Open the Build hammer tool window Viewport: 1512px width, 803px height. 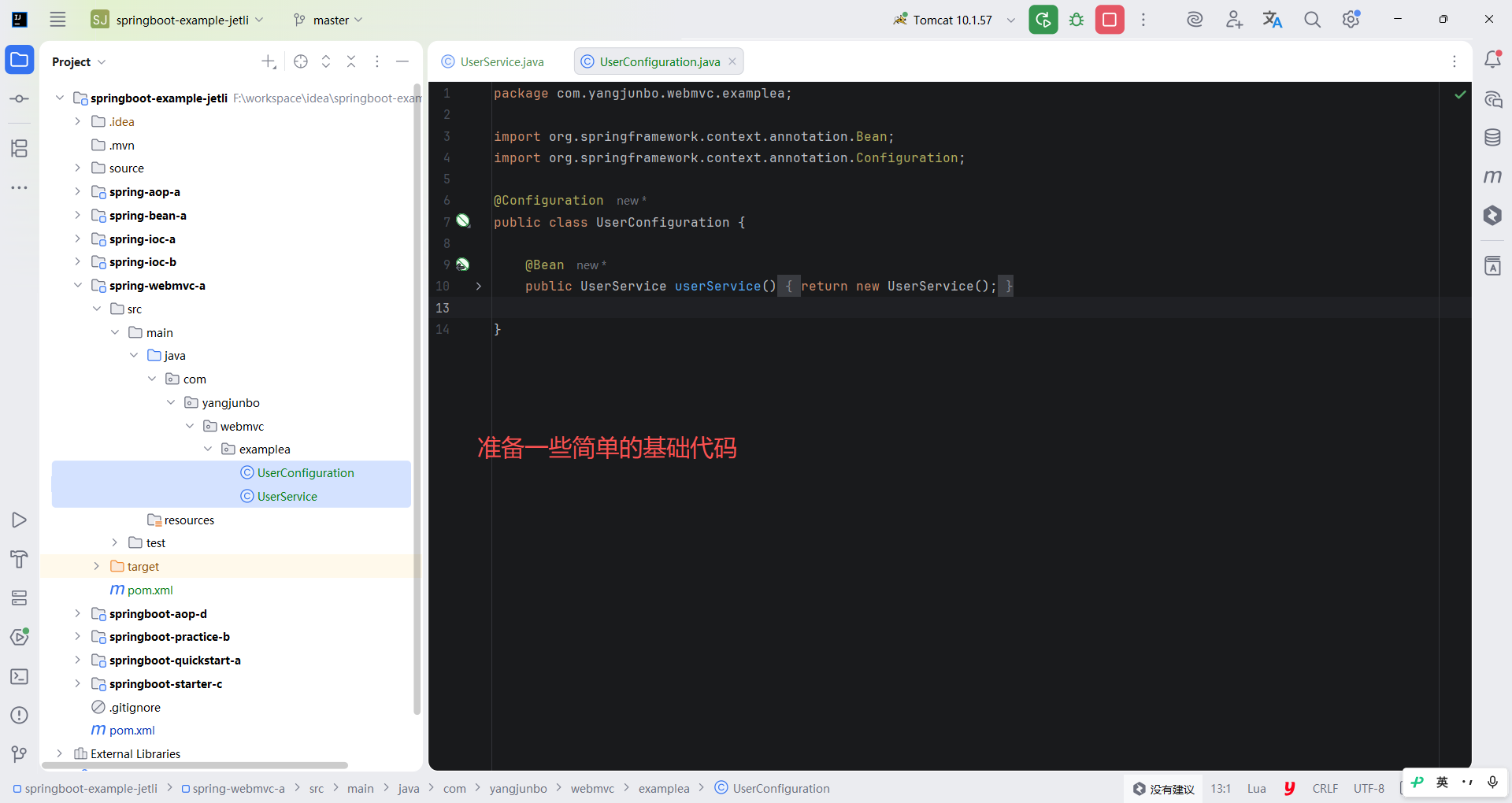tap(20, 559)
